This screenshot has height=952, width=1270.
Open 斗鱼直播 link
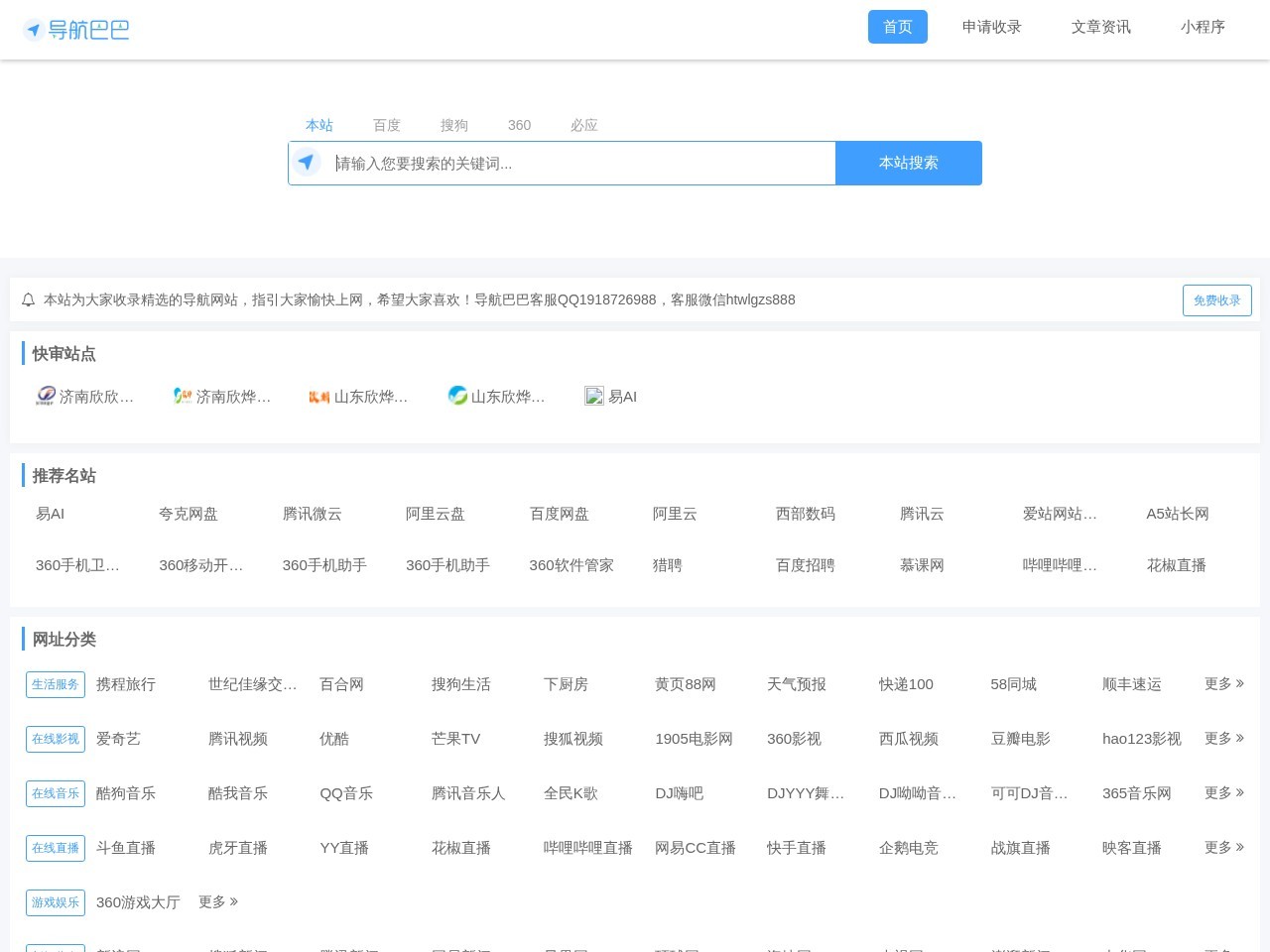126,848
